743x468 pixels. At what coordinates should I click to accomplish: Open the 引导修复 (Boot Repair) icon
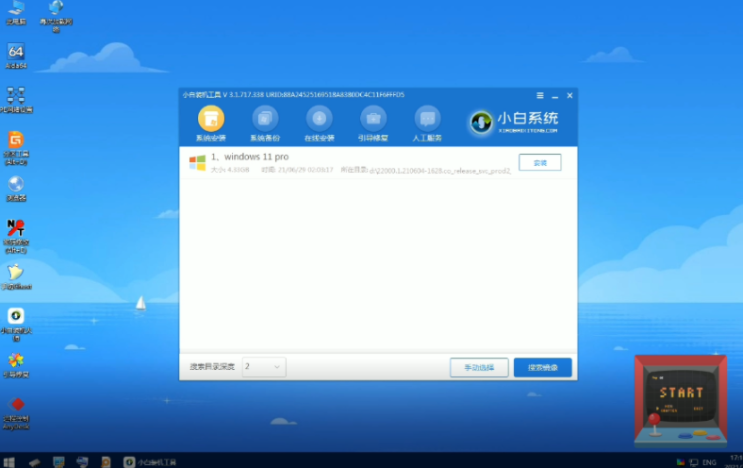click(x=373, y=119)
